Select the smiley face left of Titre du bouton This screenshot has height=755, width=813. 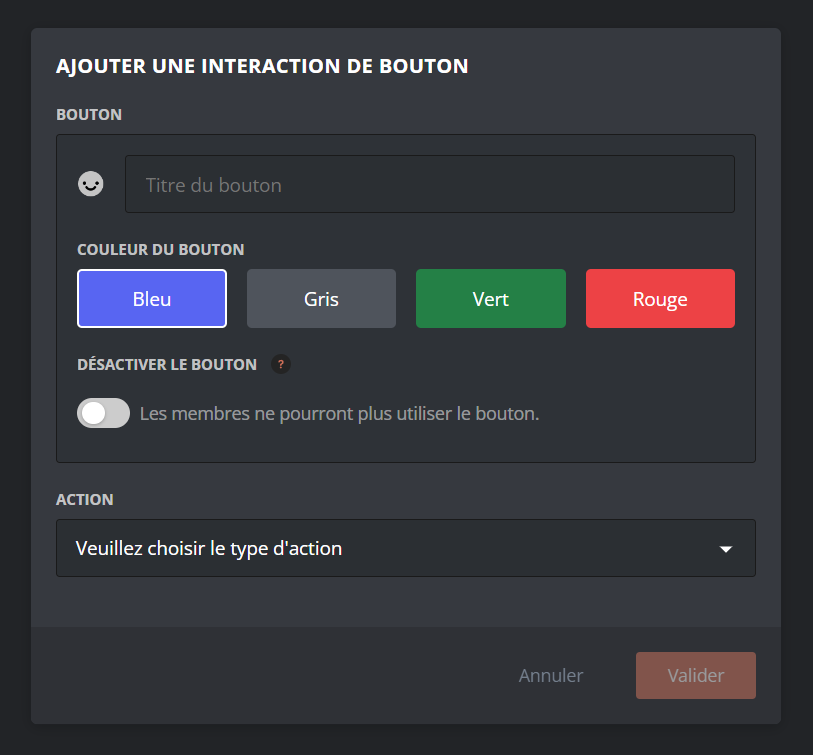[90, 184]
